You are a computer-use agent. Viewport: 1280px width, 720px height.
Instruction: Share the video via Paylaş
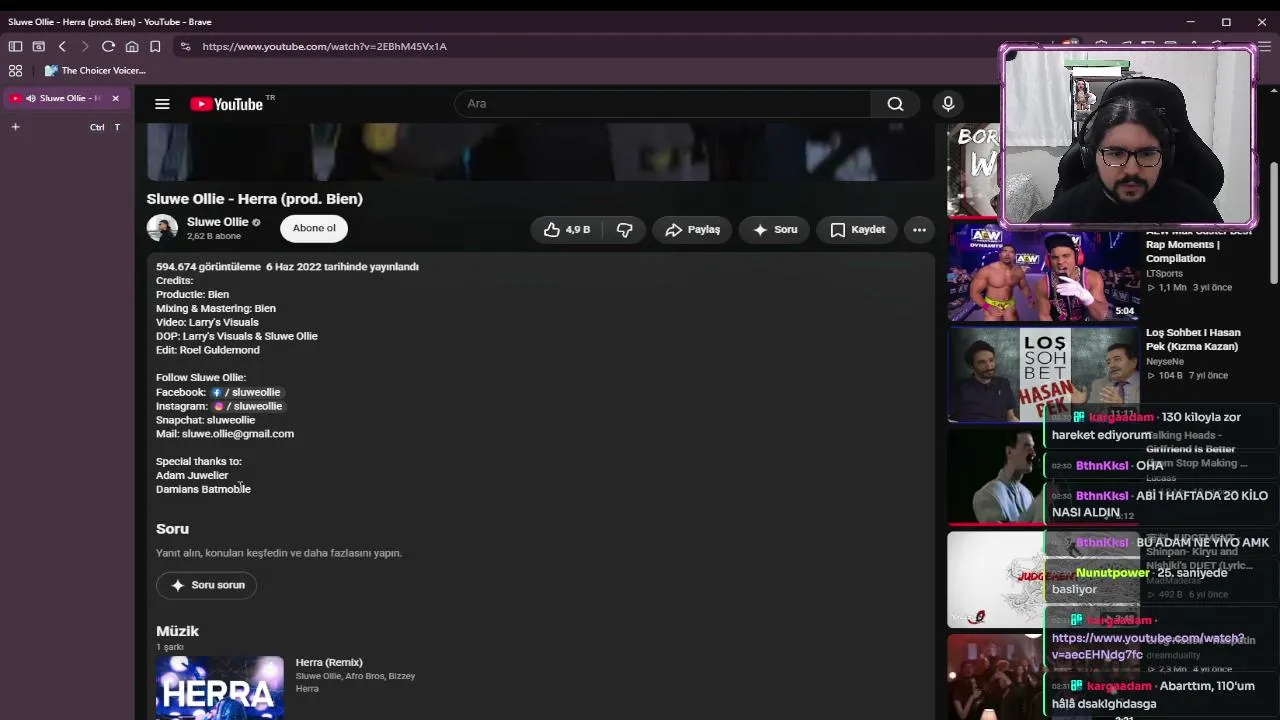692,230
